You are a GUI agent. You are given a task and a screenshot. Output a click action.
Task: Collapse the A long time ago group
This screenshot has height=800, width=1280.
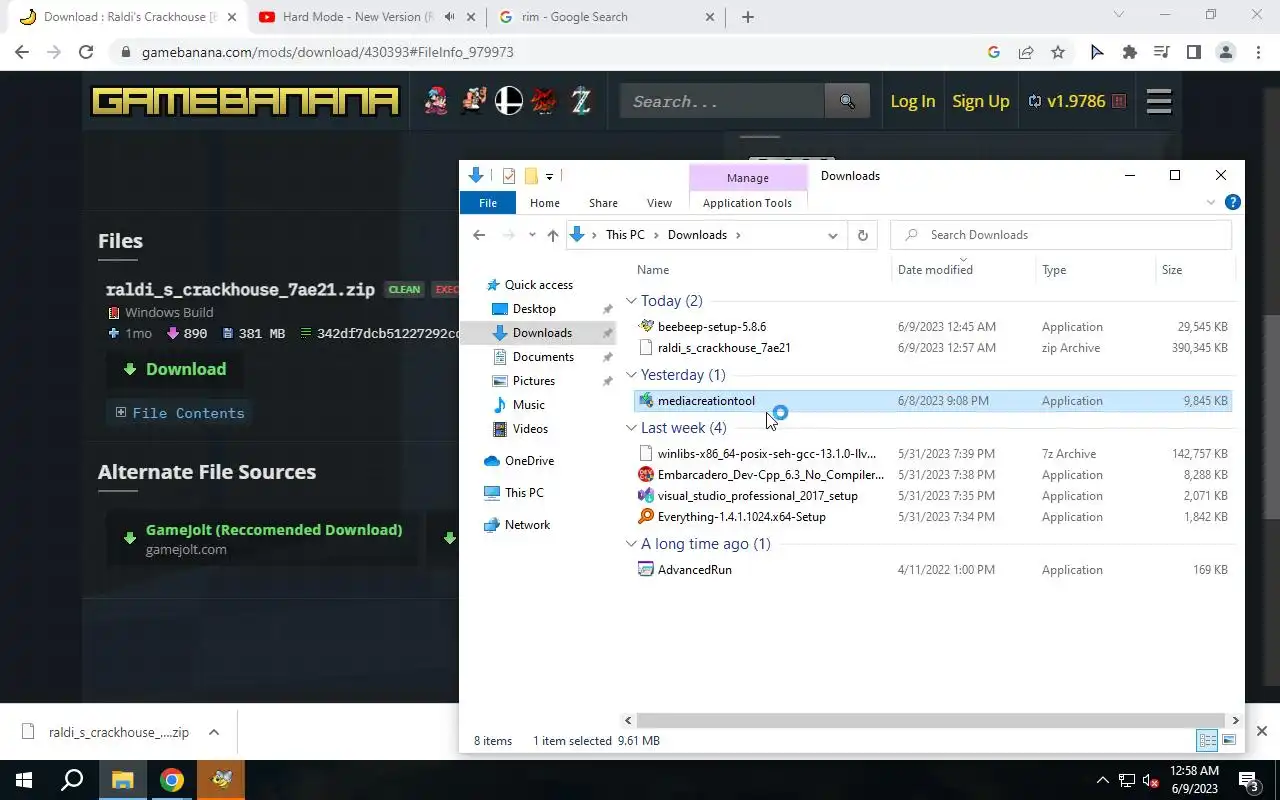click(632, 544)
